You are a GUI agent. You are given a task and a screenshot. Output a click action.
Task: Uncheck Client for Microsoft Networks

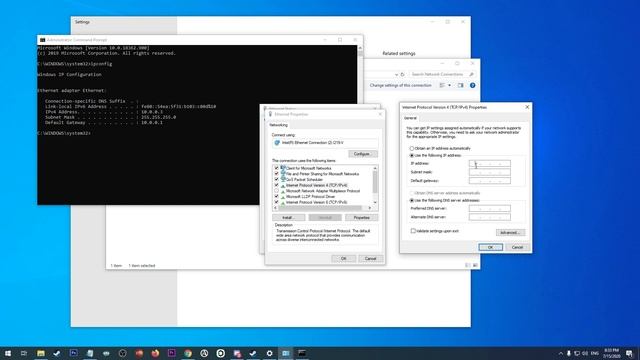(276, 168)
